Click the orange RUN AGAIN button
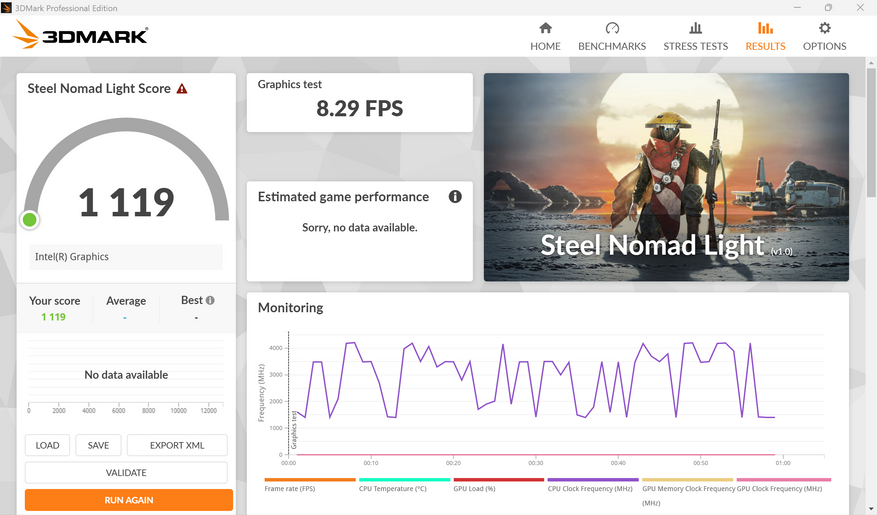The image size is (877, 515). tap(129, 500)
